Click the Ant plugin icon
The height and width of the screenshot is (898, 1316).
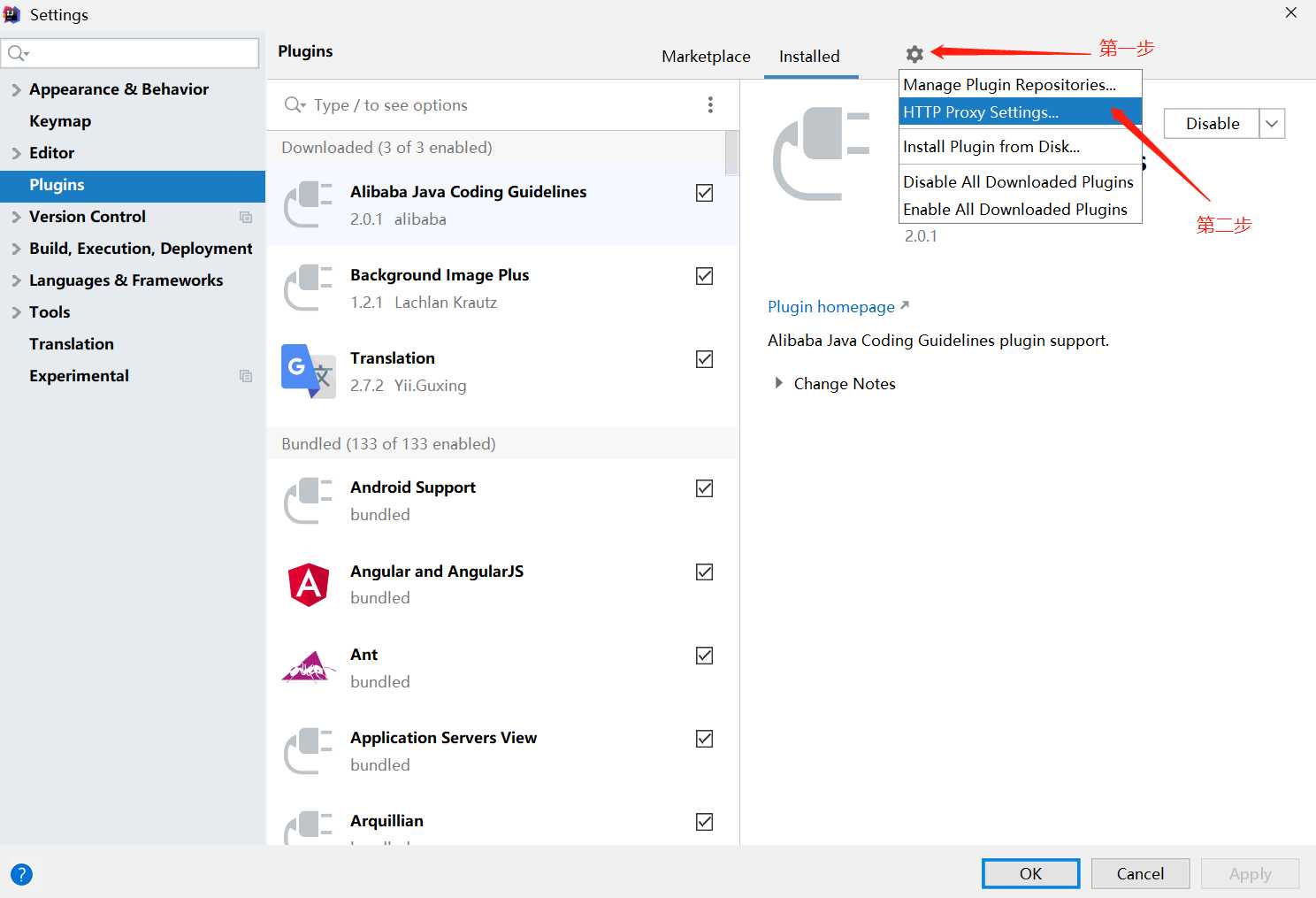[308, 668]
